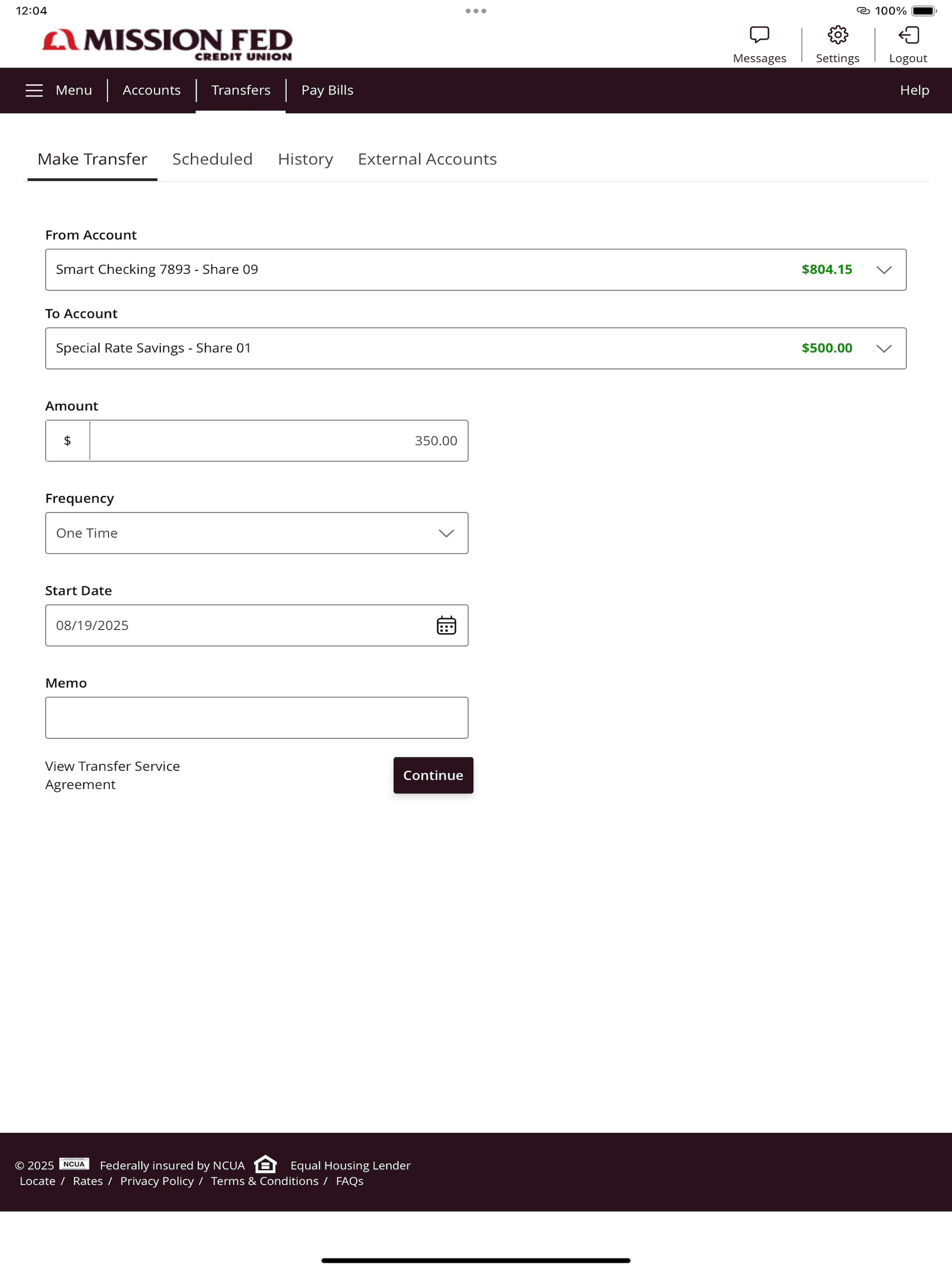Click the empty Memo input field
The width and height of the screenshot is (952, 1270).
click(x=257, y=718)
